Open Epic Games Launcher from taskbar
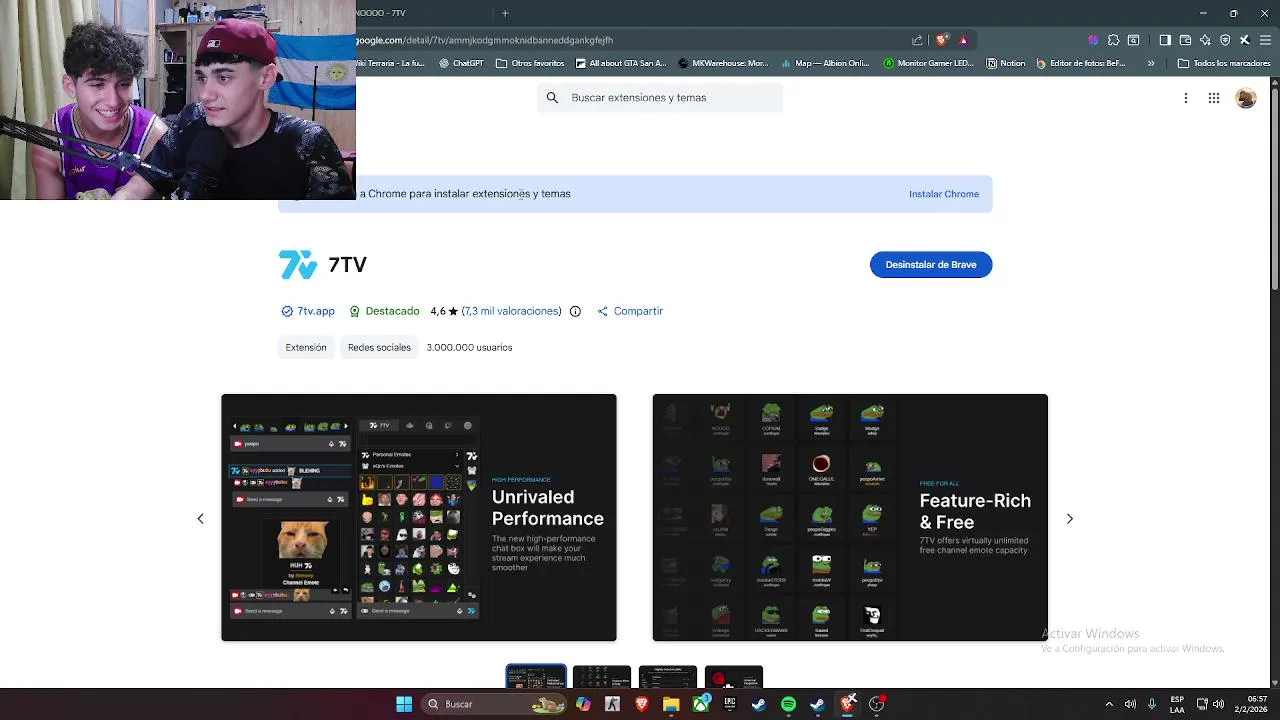The image size is (1280, 720). pos(730,704)
